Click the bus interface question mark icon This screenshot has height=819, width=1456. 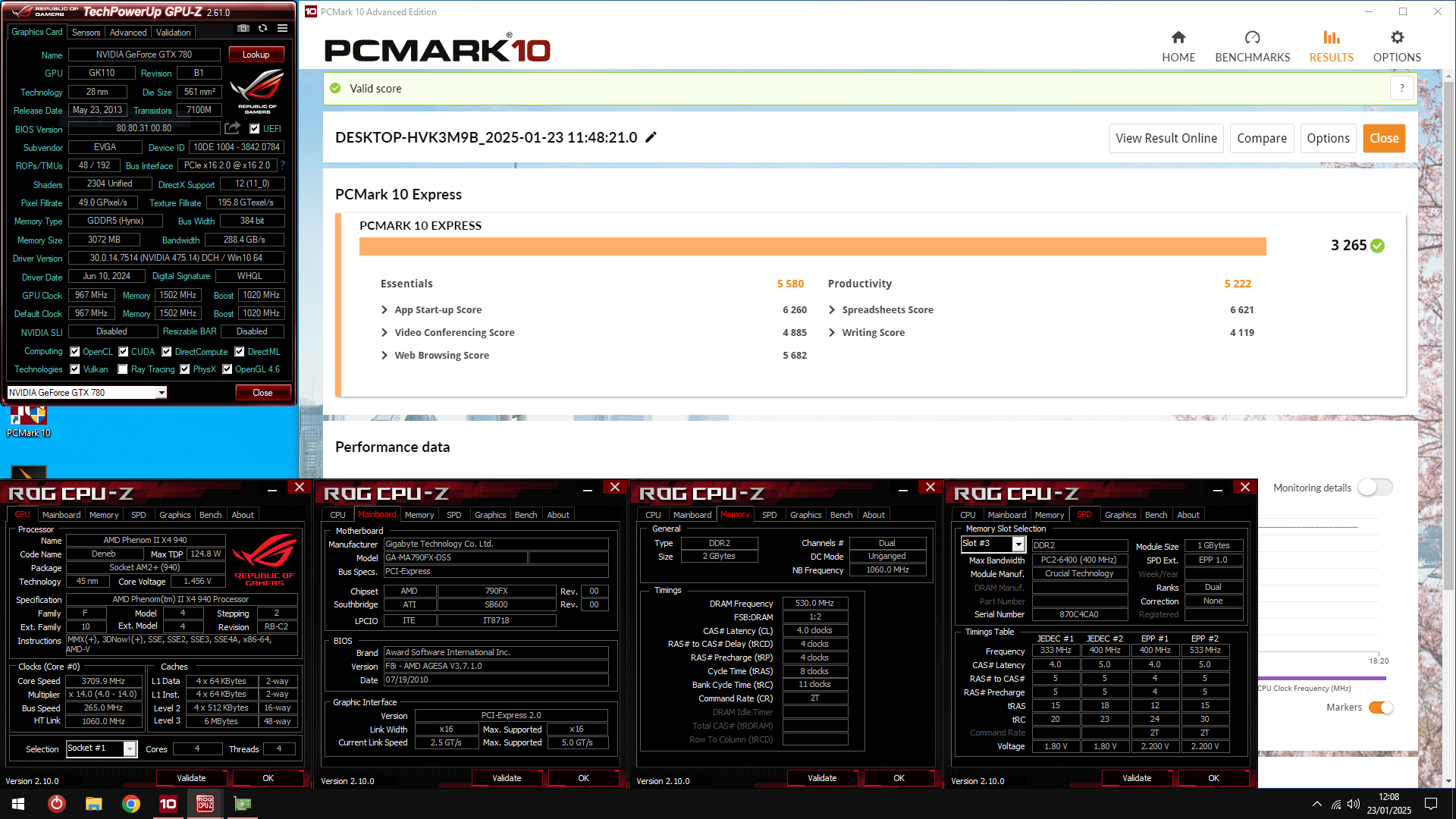[x=283, y=165]
